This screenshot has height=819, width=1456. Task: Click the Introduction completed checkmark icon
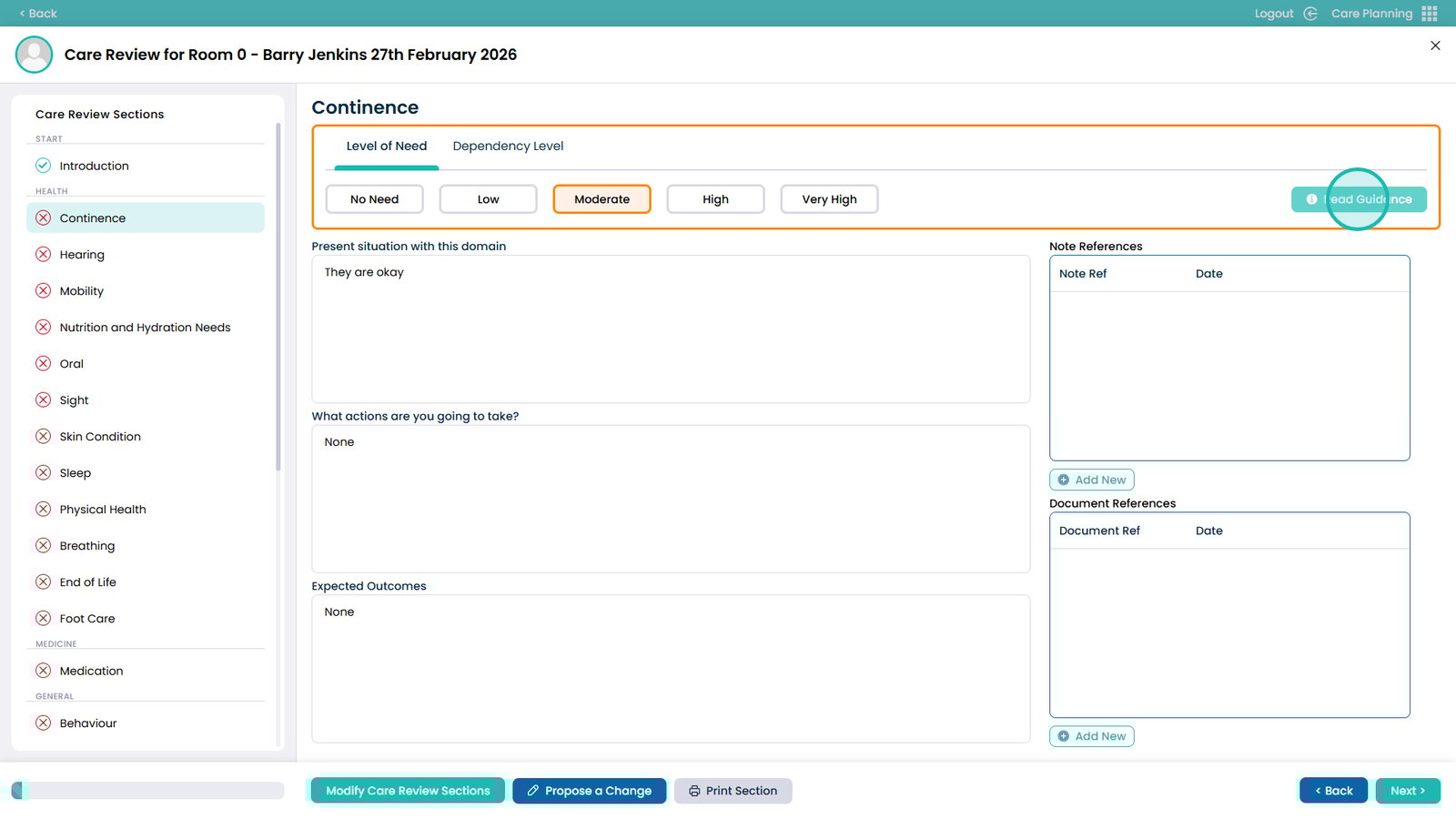pos(43,166)
